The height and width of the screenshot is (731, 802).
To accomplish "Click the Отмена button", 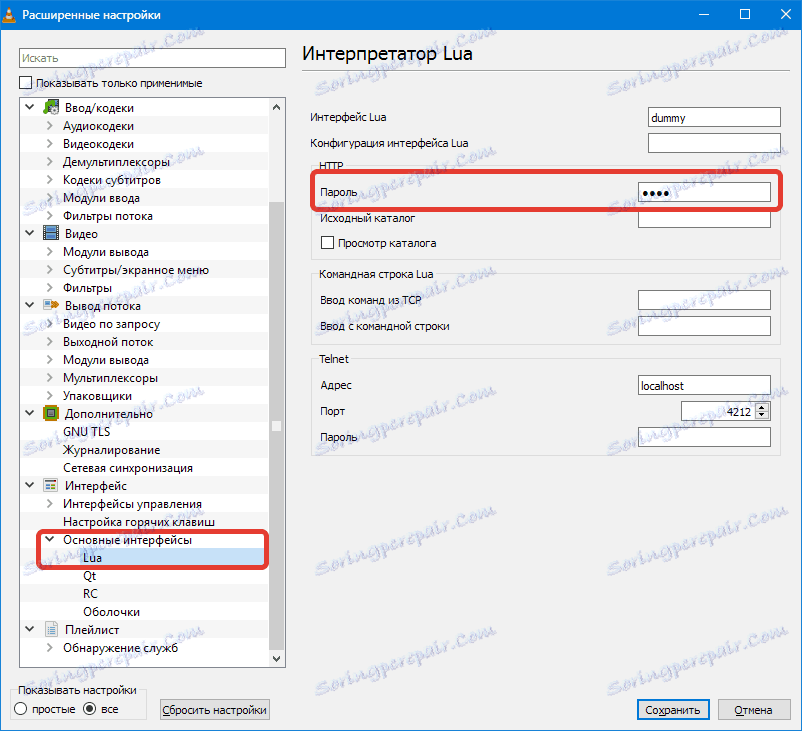I will (753, 710).
